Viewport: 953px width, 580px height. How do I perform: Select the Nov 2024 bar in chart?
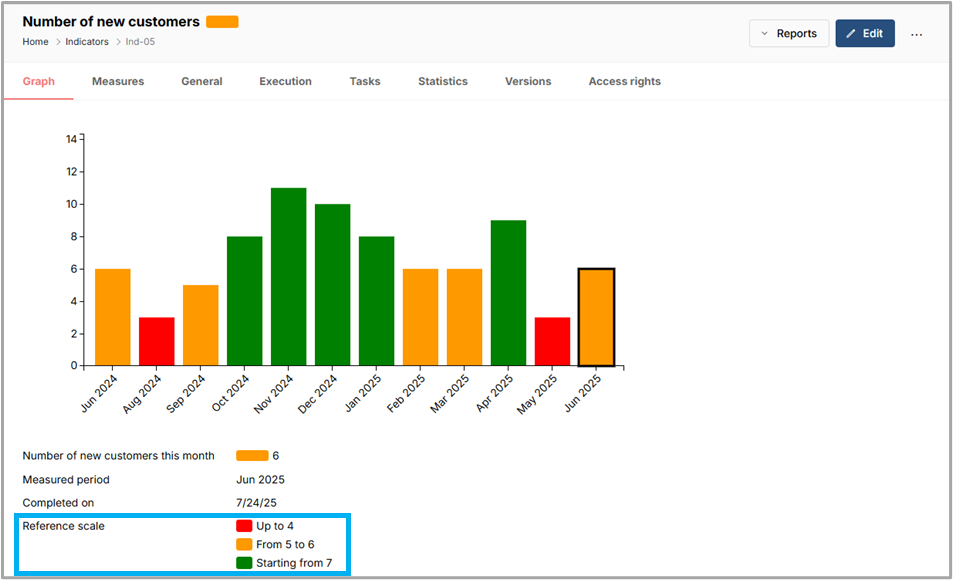288,277
